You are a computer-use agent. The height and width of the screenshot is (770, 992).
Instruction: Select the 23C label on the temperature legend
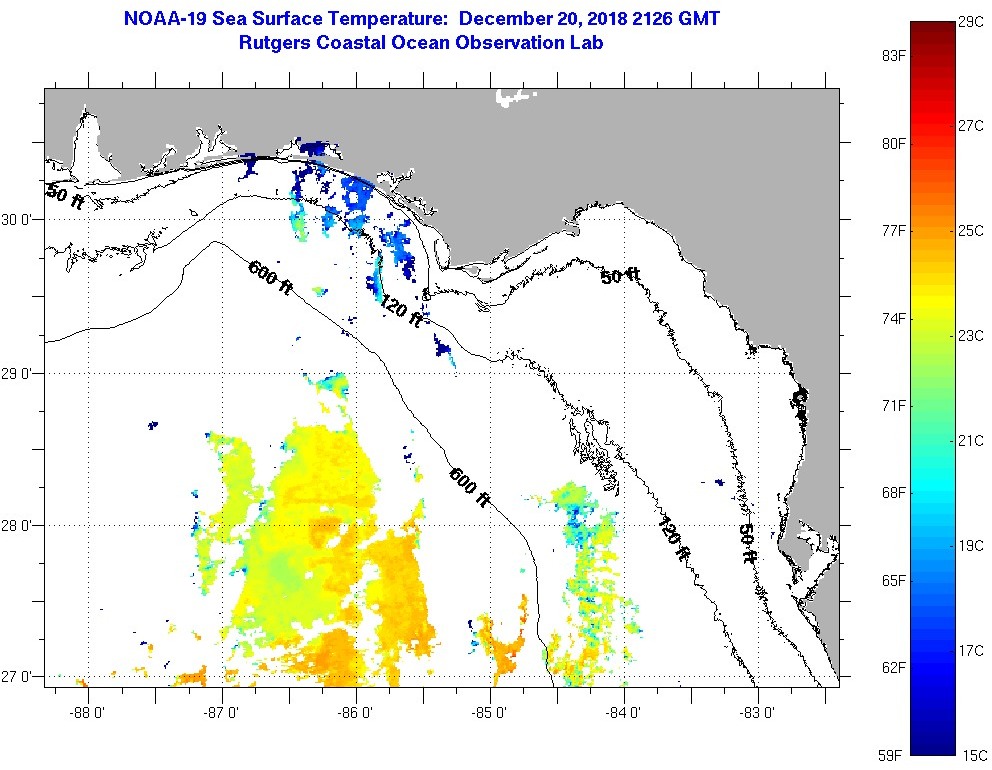coord(970,335)
